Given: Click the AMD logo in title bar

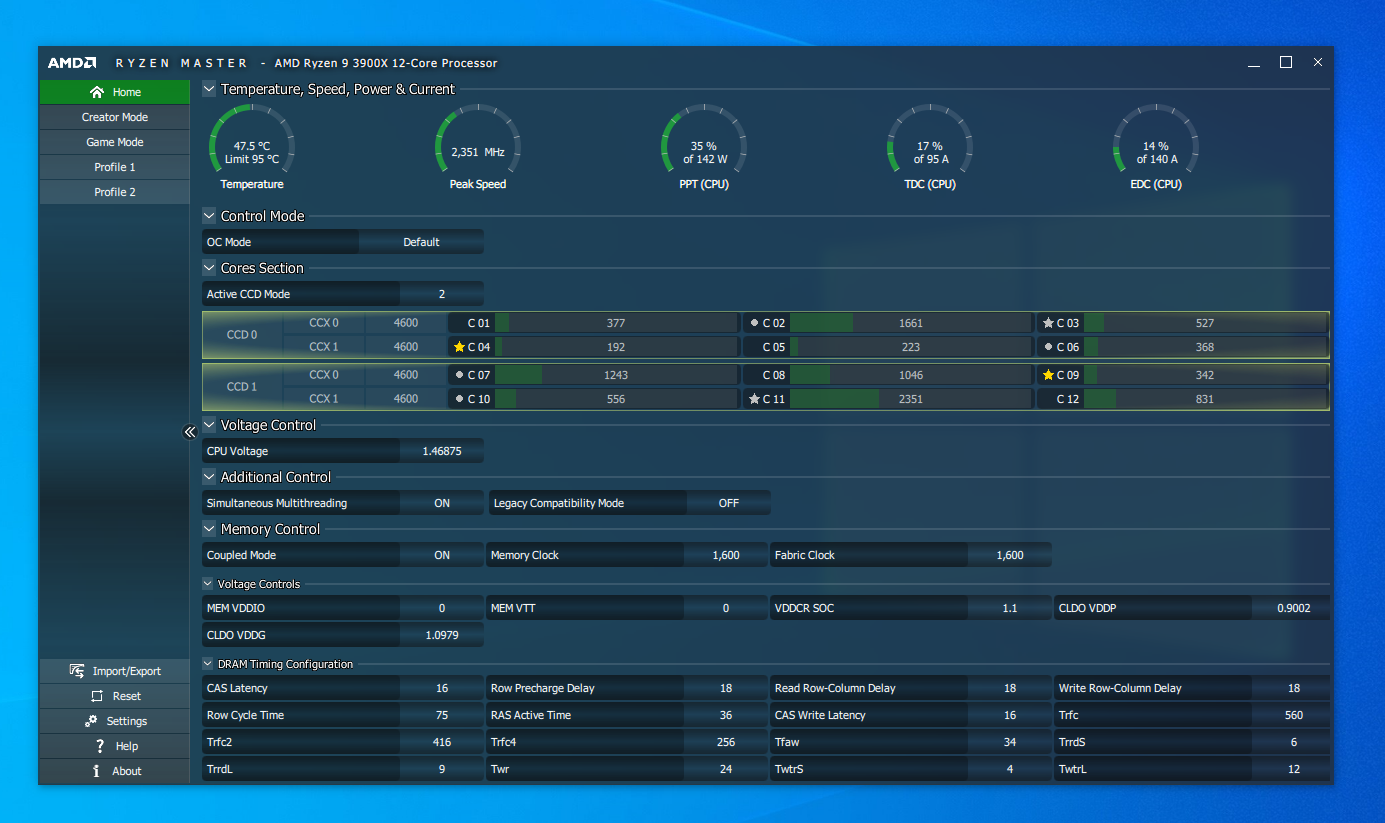Looking at the screenshot, I should (x=72, y=63).
